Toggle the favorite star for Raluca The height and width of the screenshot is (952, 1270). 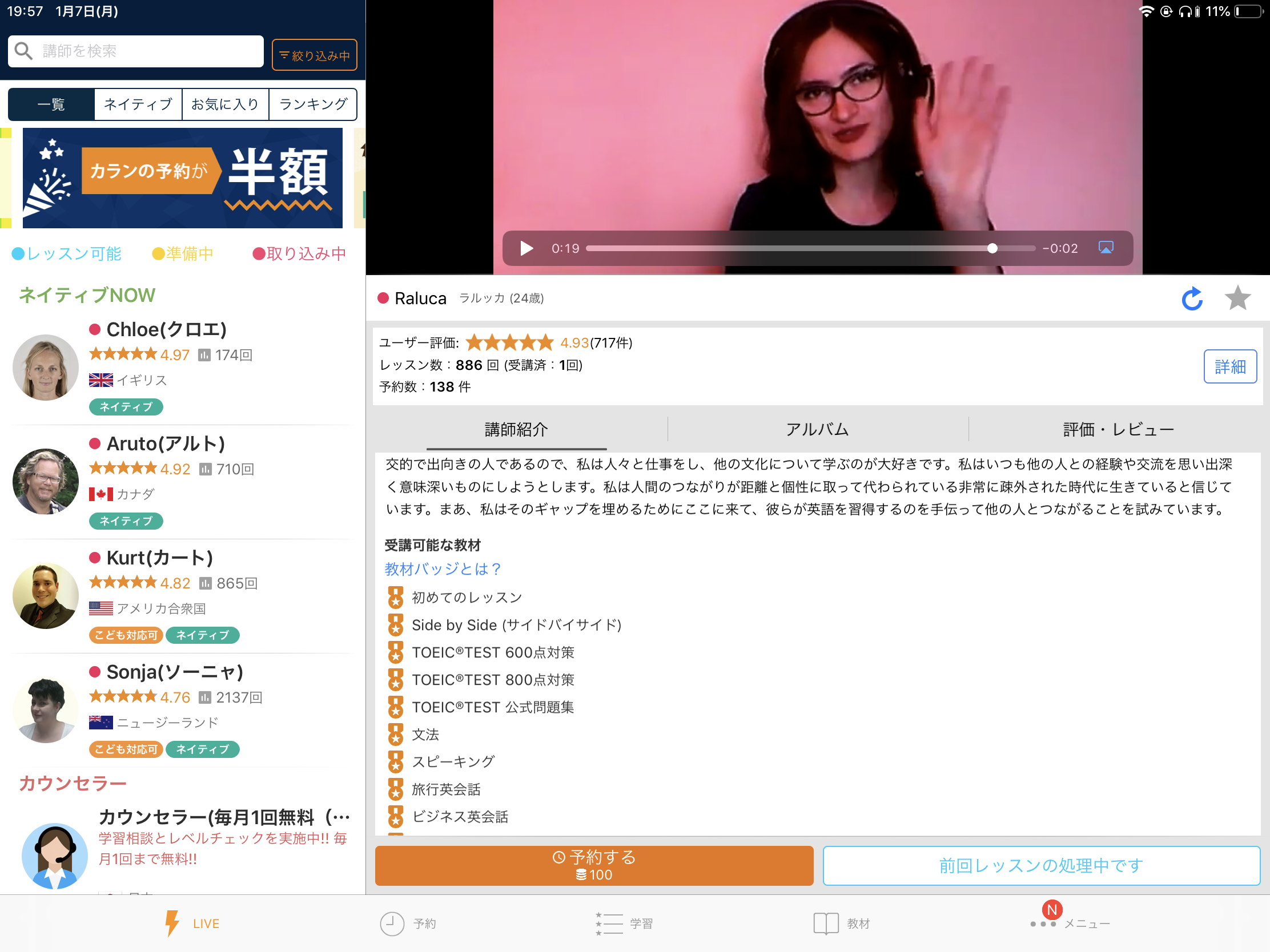[x=1237, y=298]
